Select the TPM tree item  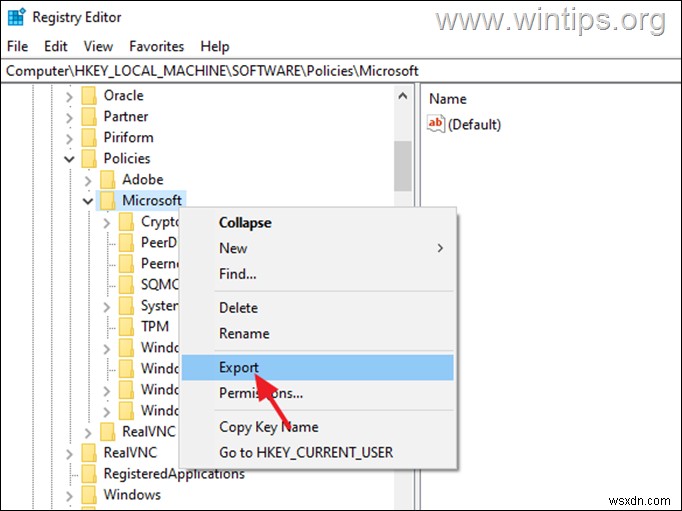click(155, 326)
